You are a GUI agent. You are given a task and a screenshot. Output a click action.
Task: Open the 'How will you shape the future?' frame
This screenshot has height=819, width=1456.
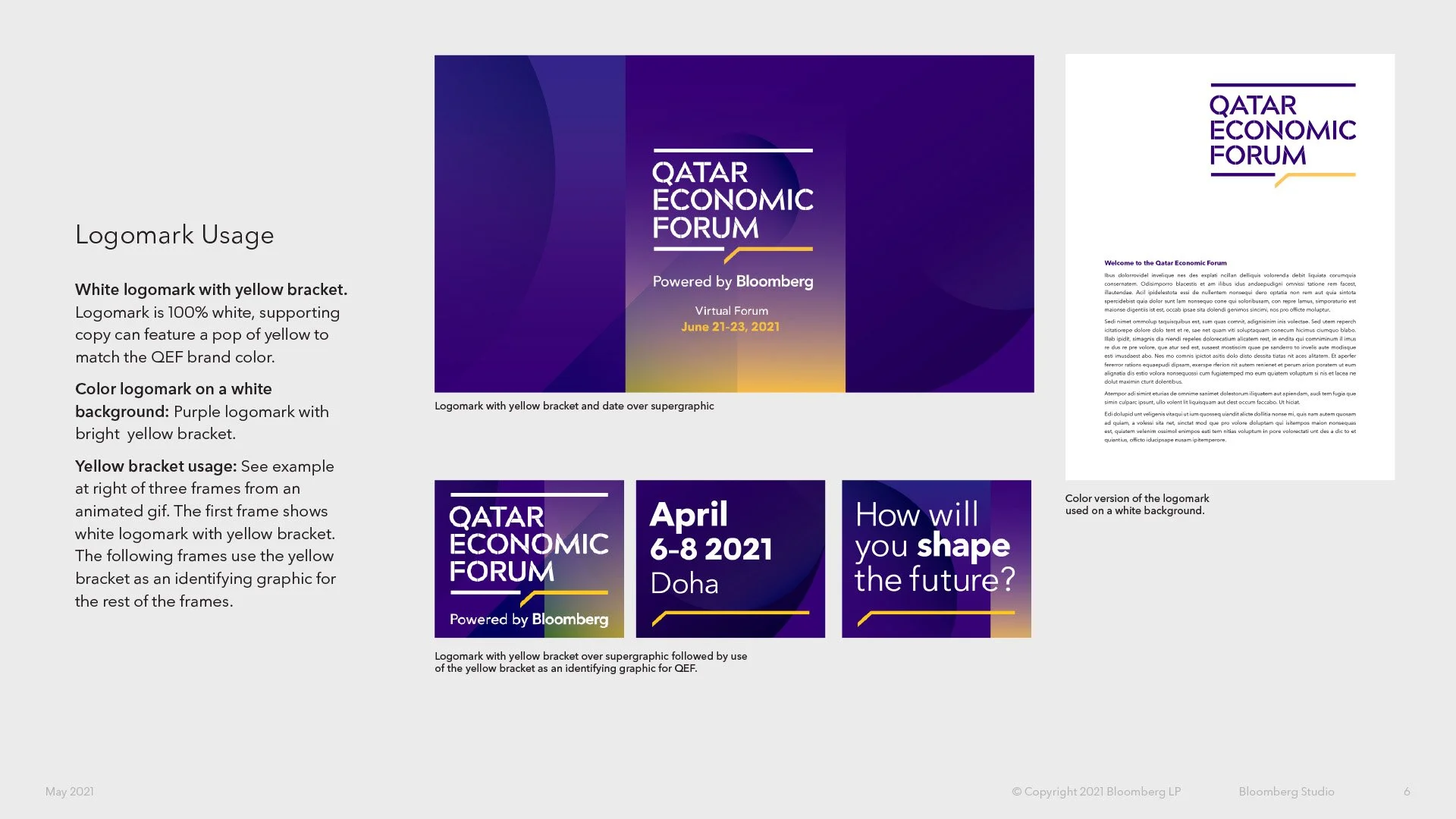(x=937, y=559)
